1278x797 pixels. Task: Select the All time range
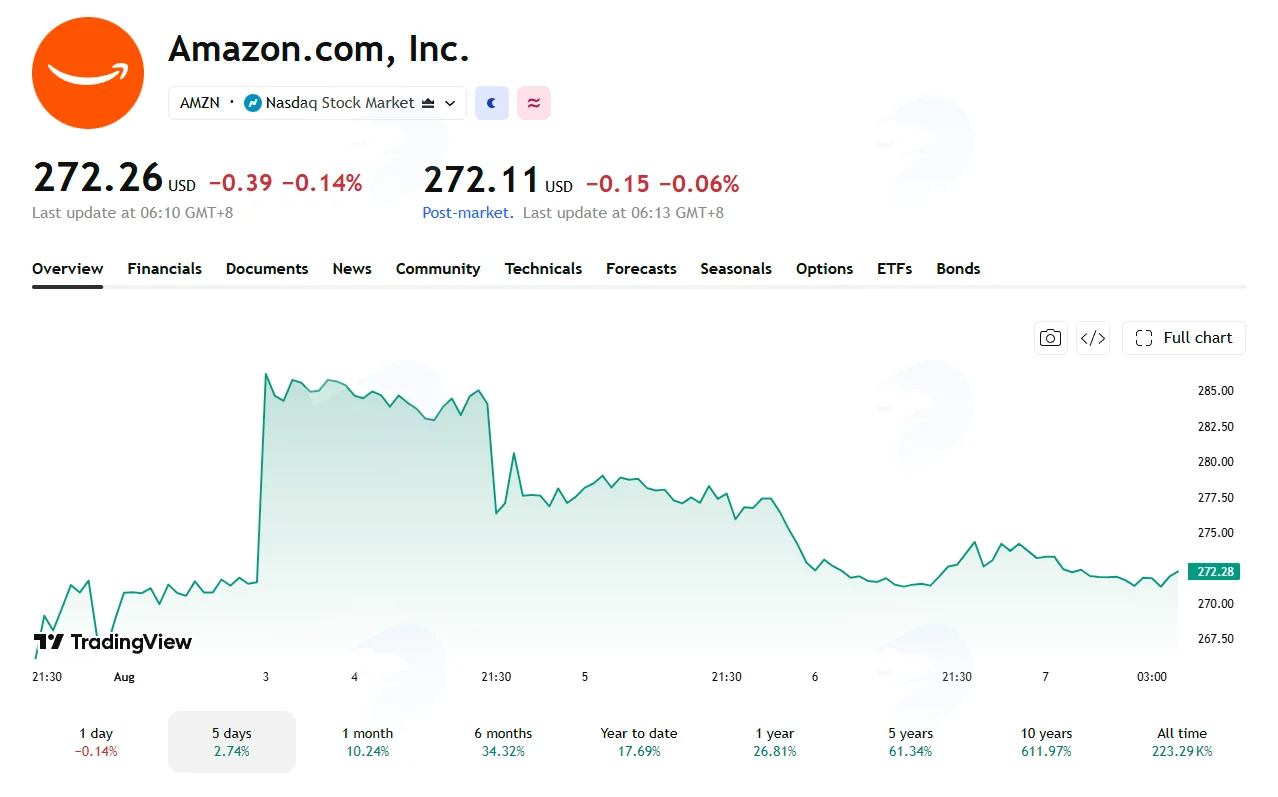click(1182, 742)
